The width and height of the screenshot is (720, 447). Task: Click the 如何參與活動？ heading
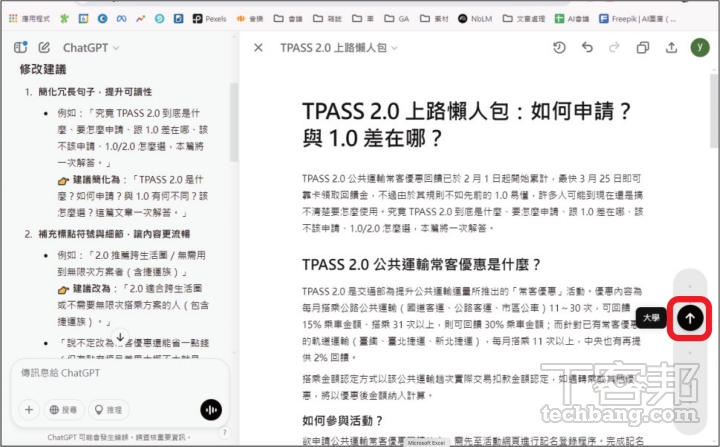point(343,420)
